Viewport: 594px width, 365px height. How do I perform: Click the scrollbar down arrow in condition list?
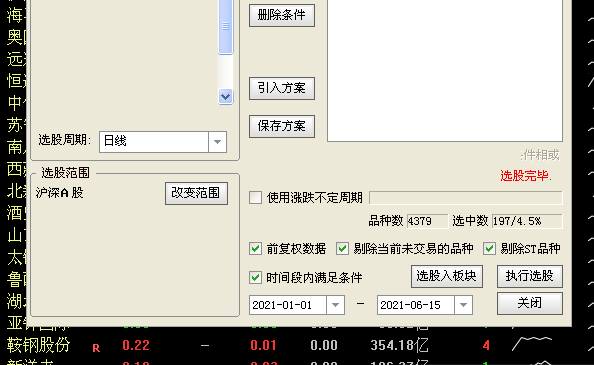[x=225, y=97]
